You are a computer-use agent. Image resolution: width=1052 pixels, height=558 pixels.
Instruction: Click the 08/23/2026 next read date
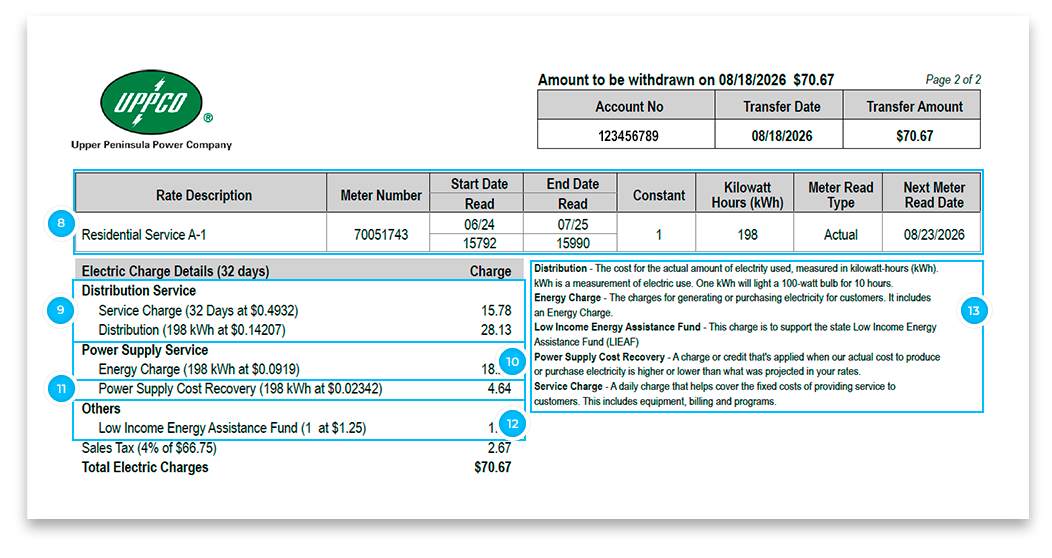934,235
